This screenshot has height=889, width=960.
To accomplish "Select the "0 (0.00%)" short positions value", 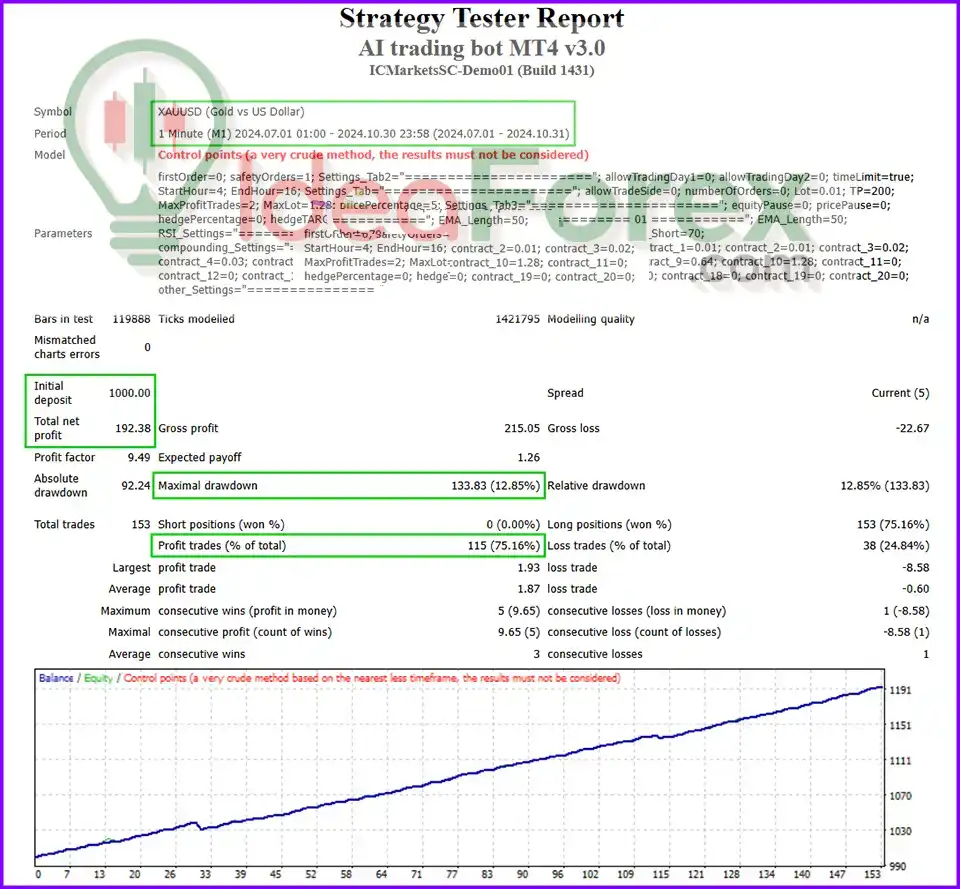I will pos(513,525).
